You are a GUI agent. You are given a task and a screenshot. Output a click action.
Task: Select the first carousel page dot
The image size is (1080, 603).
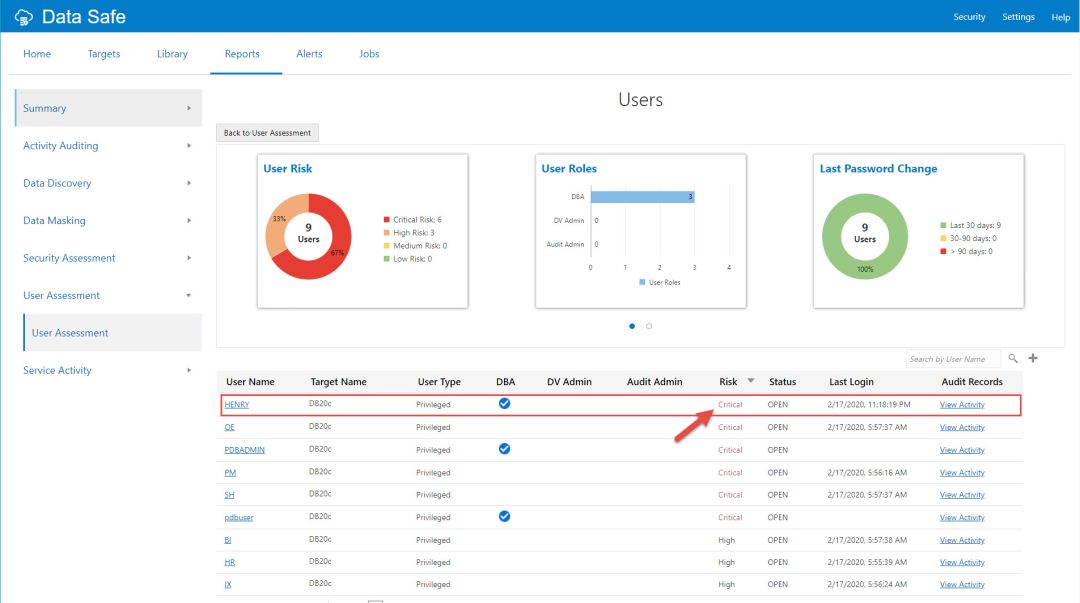click(x=632, y=326)
